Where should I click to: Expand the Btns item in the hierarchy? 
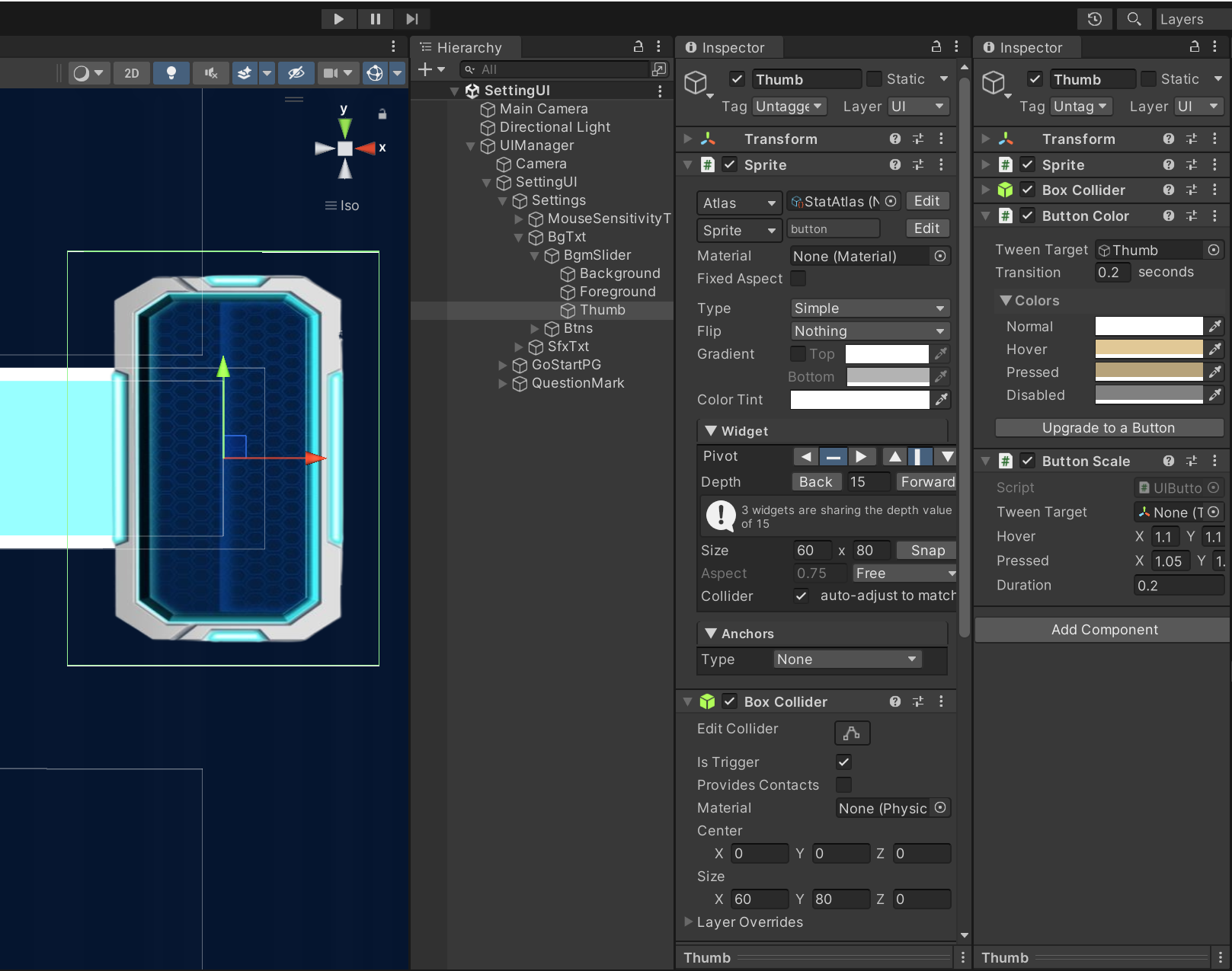535,329
